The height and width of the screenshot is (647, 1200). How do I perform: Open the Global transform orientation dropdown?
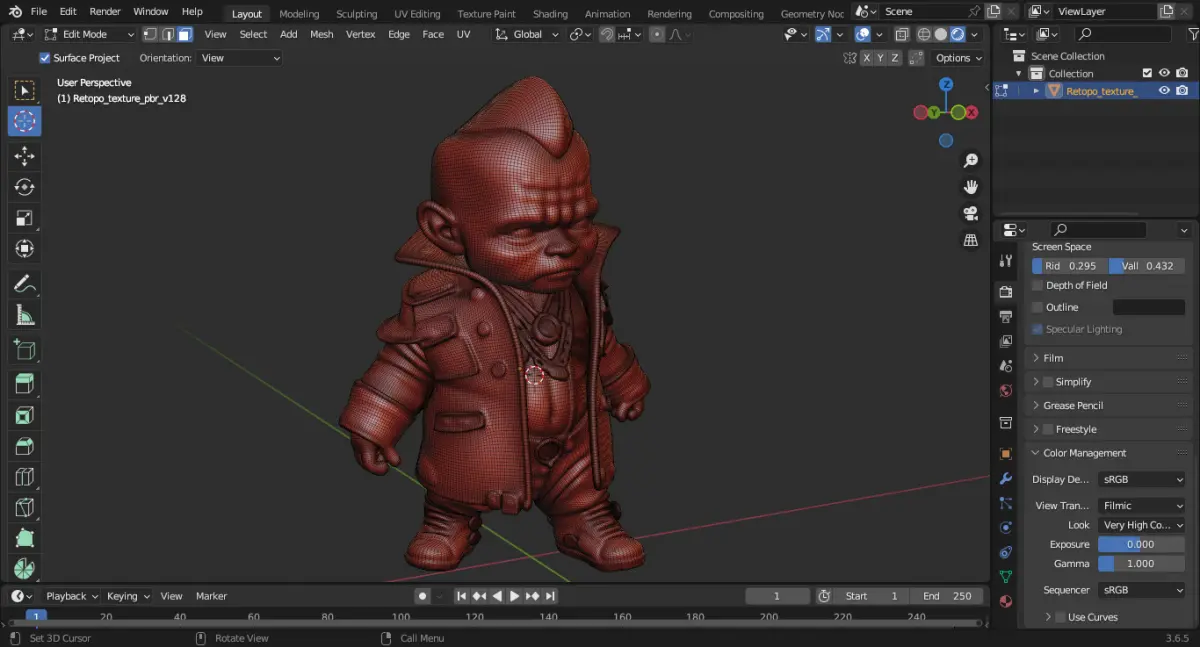coord(527,34)
